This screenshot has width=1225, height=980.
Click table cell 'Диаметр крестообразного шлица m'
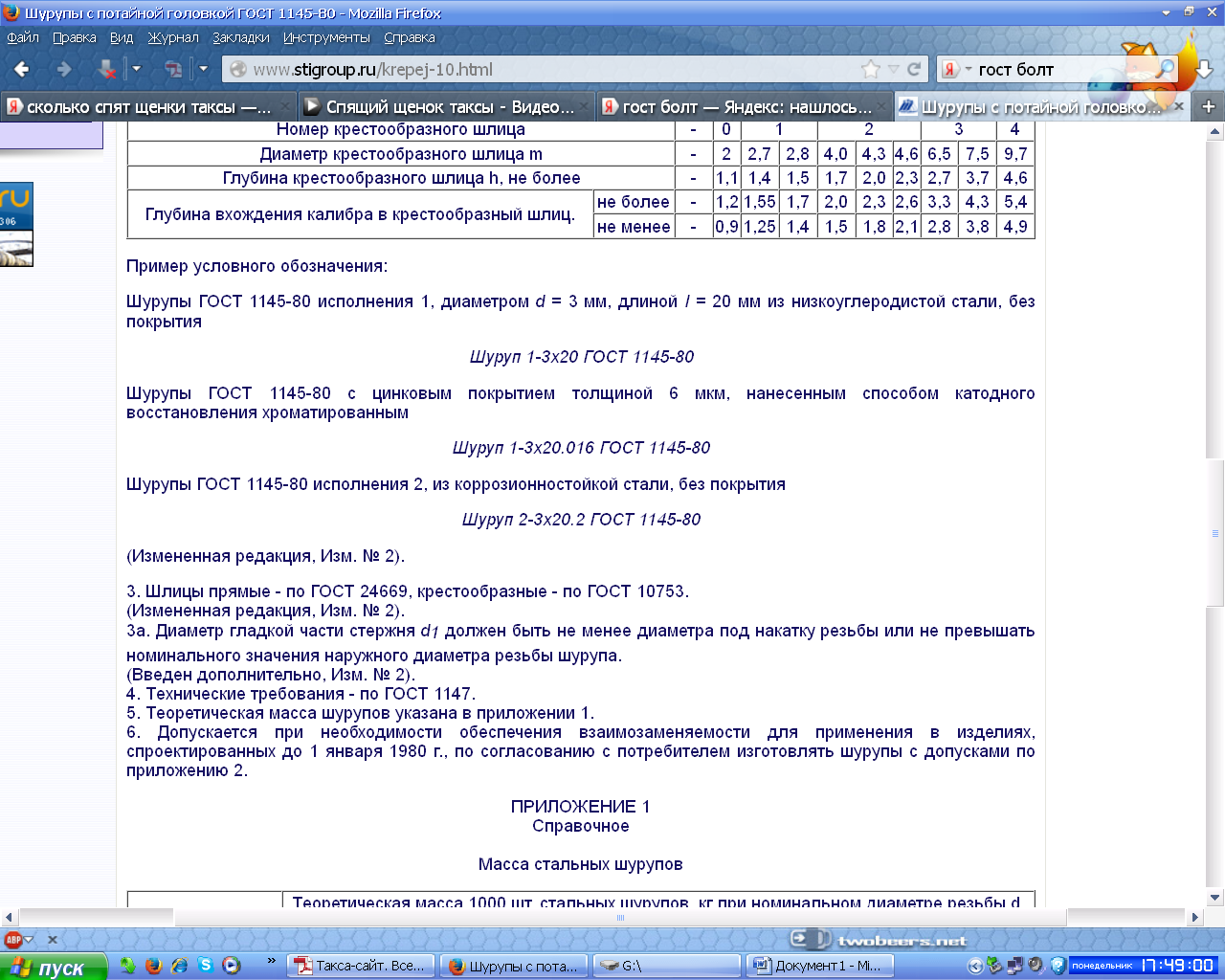pyautogui.click(x=401, y=154)
